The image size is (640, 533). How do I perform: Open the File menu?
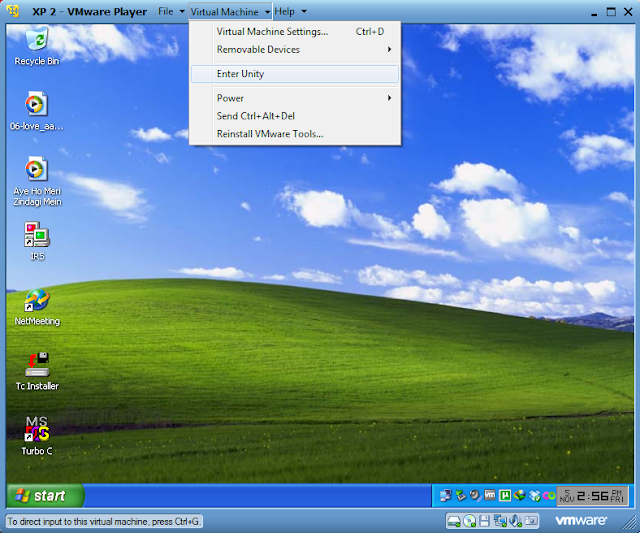click(x=166, y=11)
